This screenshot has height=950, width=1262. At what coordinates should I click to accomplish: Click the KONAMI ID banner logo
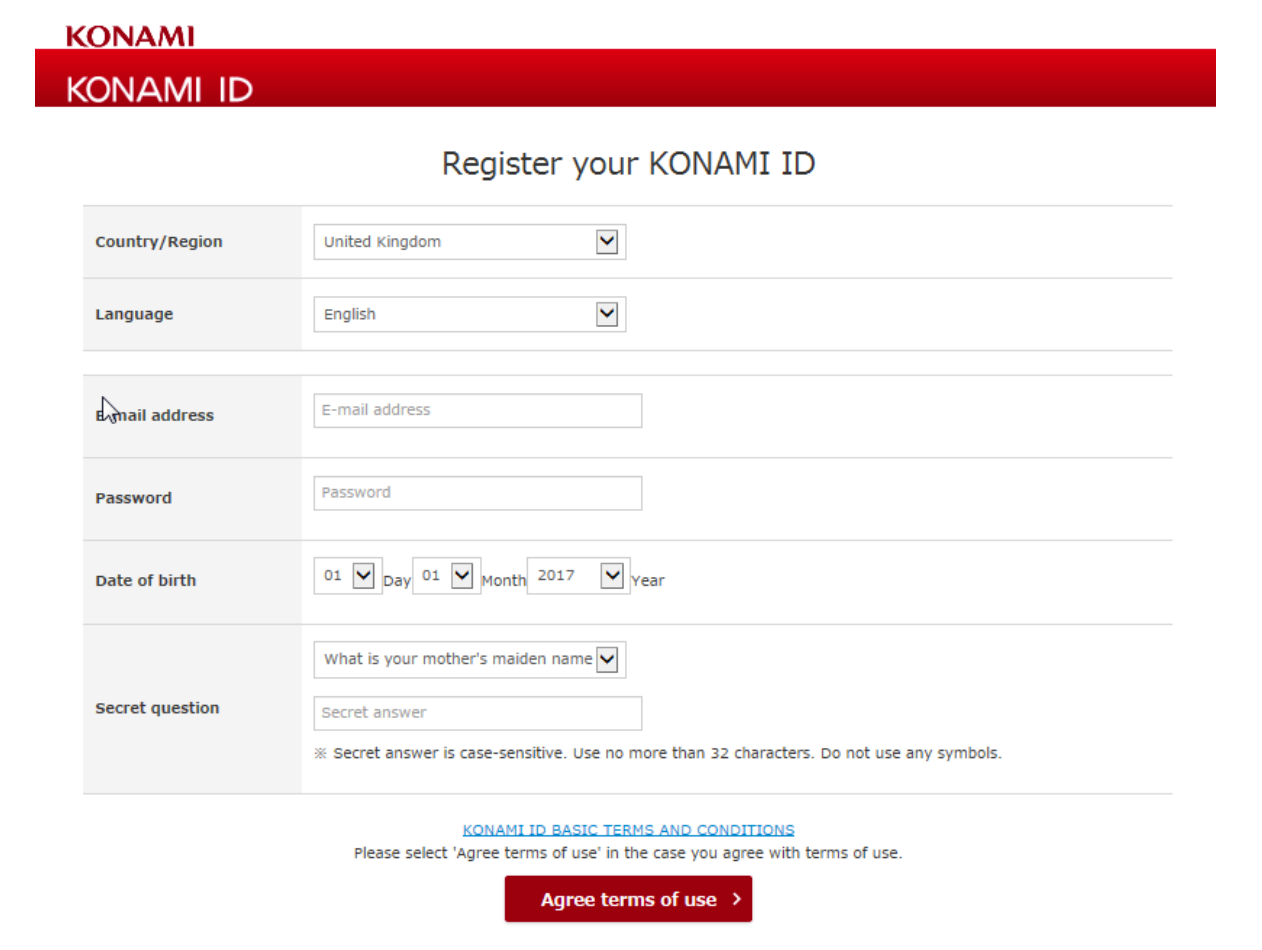159,91
